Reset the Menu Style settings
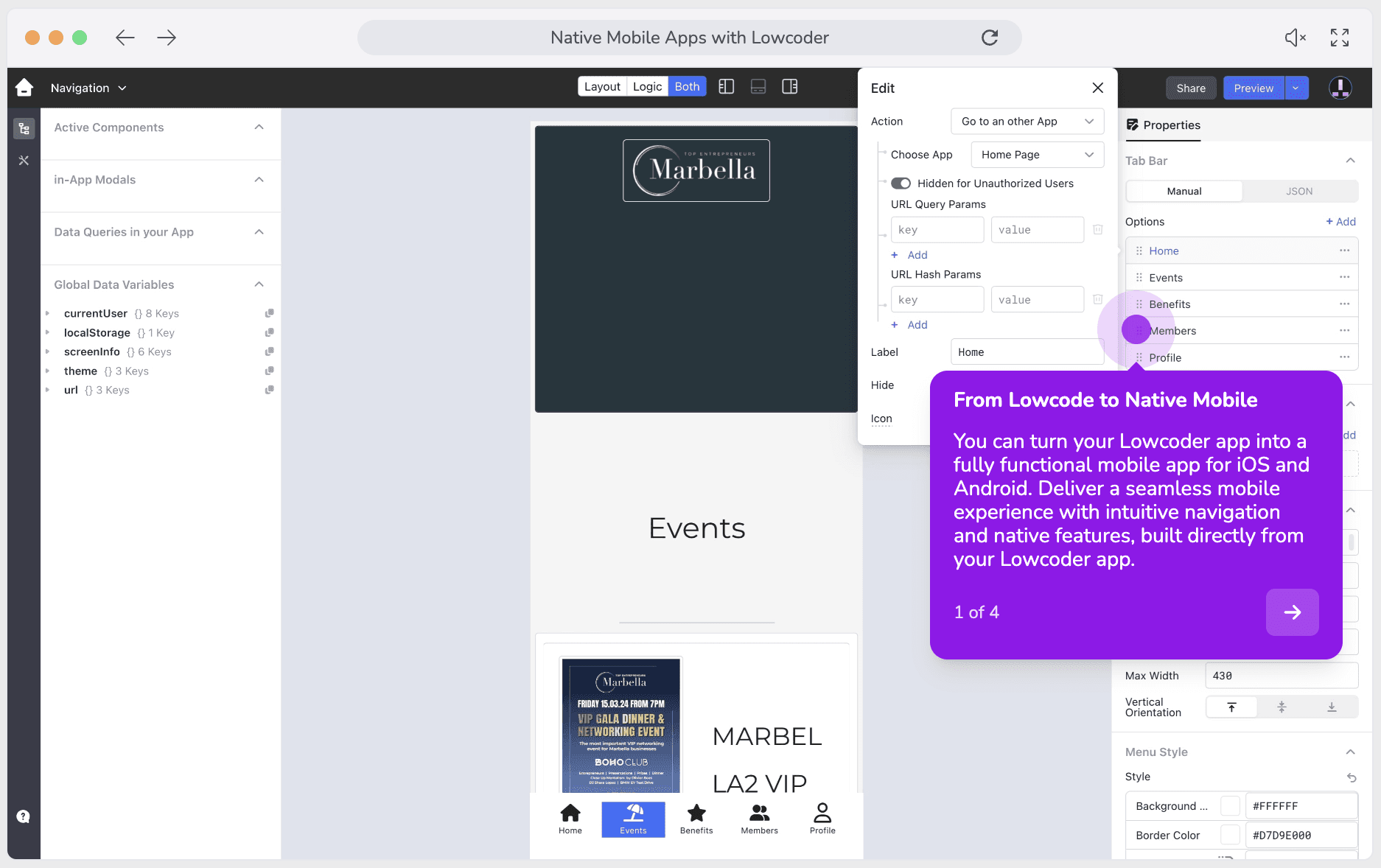 [x=1352, y=777]
